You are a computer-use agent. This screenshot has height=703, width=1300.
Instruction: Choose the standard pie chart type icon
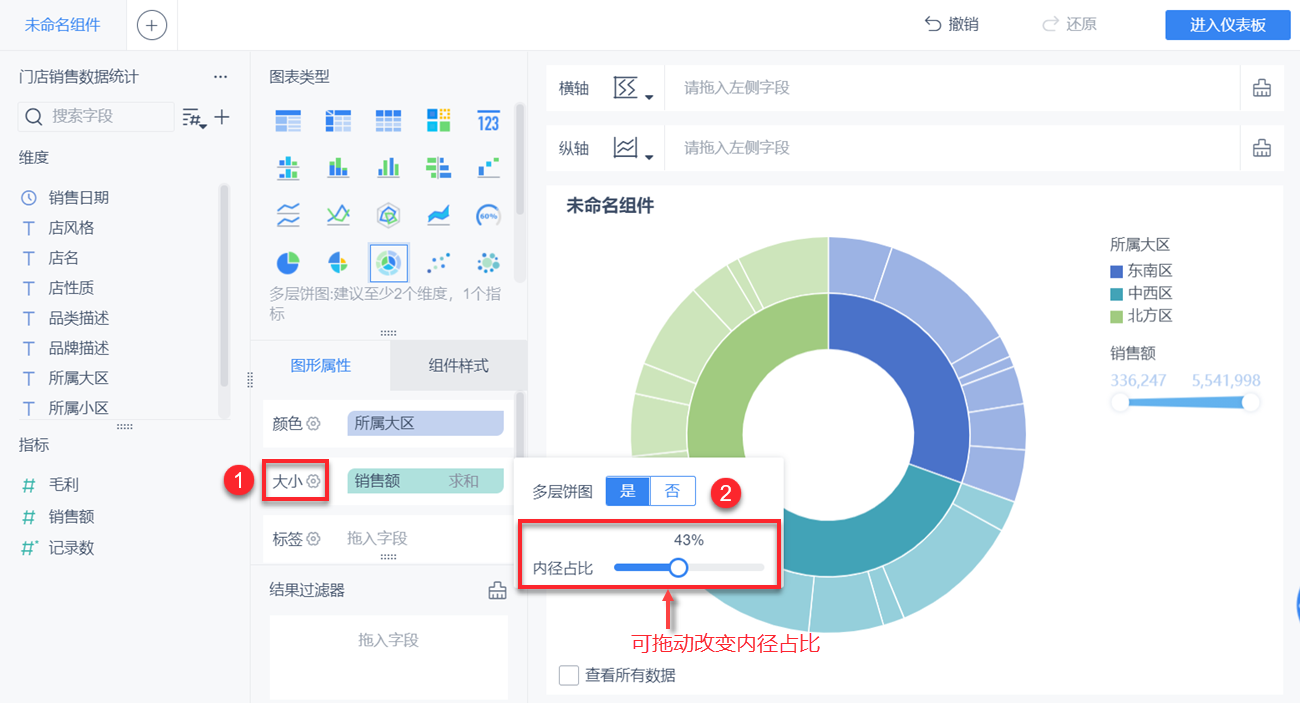pos(288,262)
